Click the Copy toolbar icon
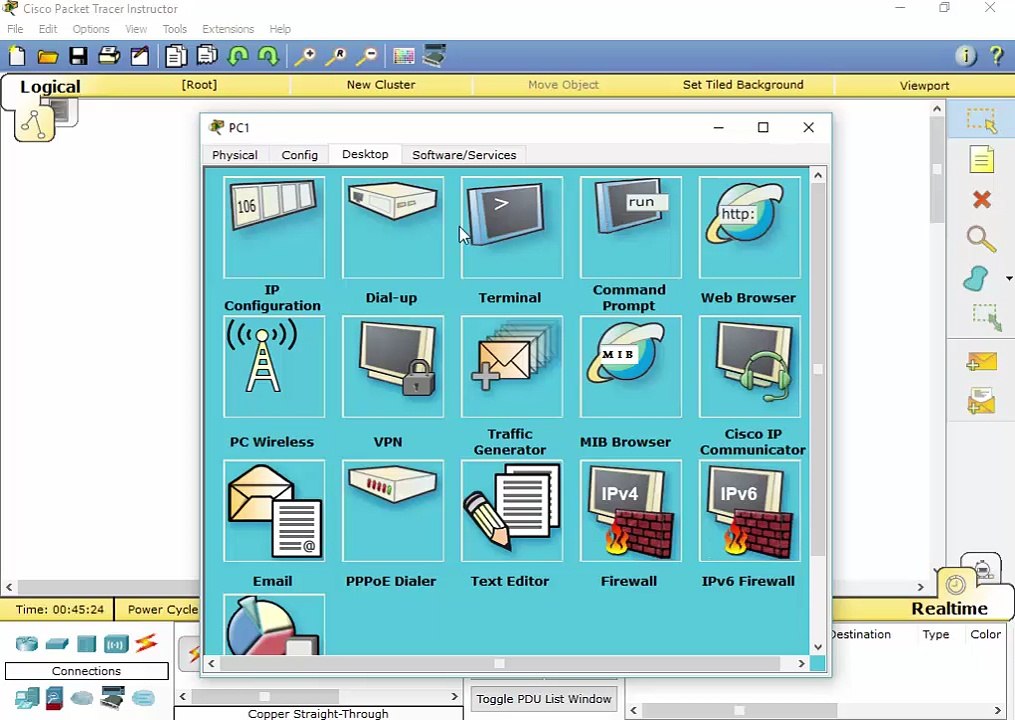Viewport: 1015px width, 720px height. [175, 56]
